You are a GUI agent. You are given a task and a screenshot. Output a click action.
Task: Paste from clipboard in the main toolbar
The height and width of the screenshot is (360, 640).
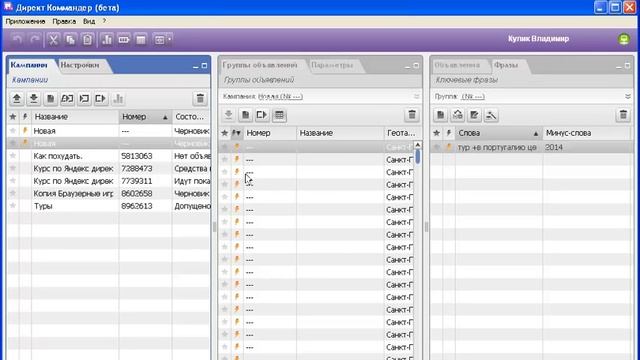(87, 40)
